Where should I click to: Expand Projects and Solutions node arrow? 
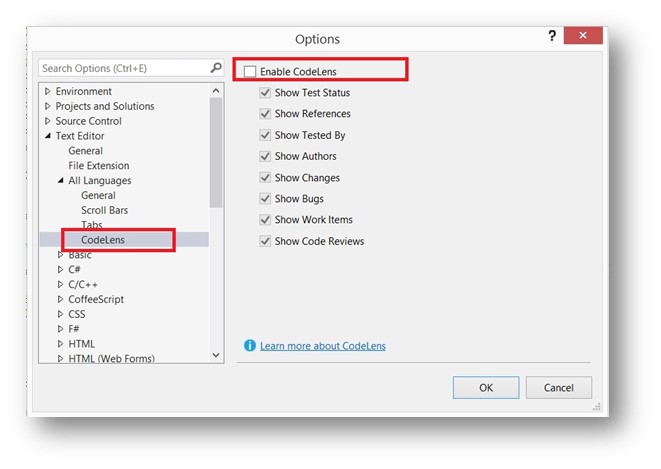(48, 106)
